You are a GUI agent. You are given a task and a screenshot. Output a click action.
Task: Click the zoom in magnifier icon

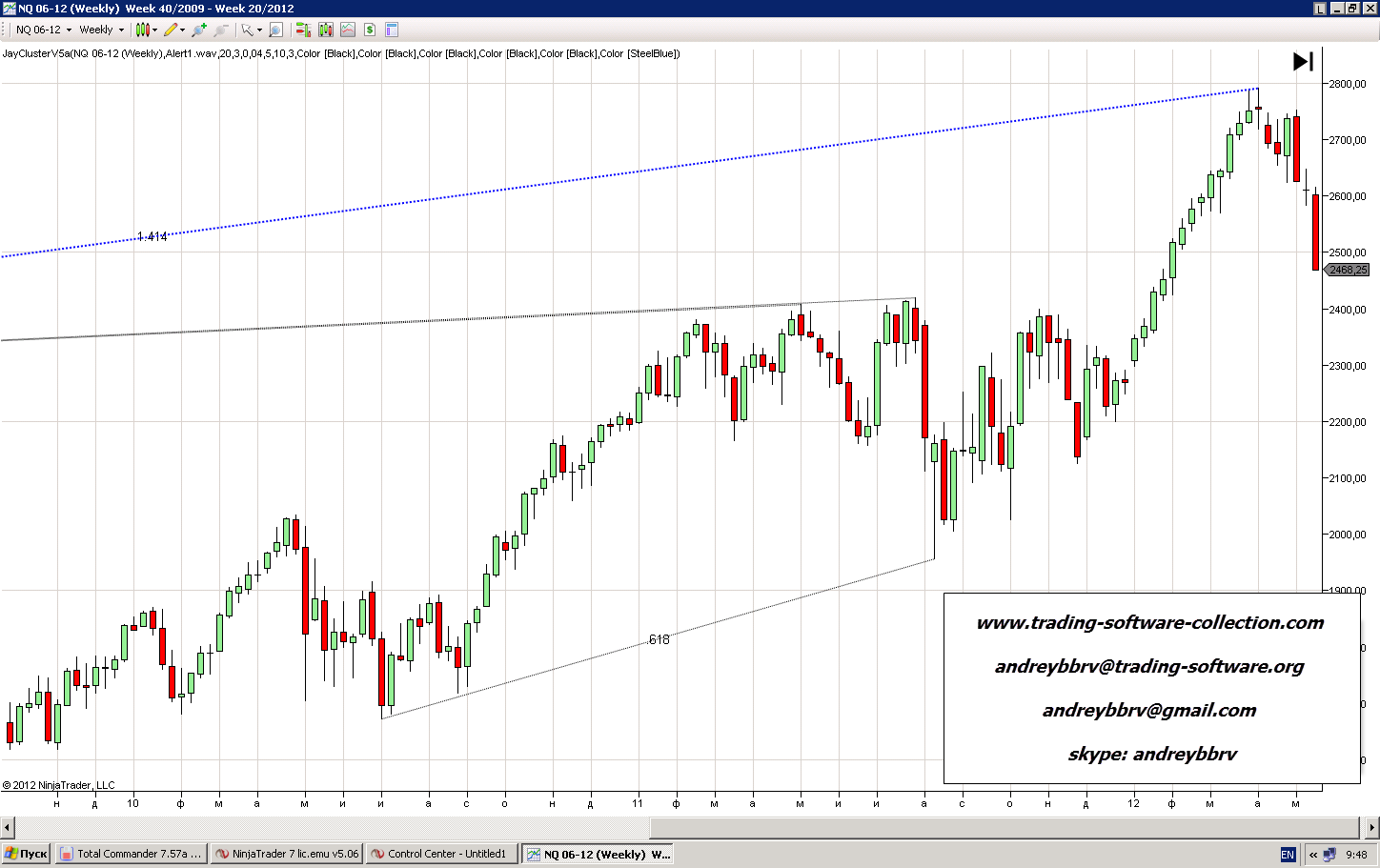199,30
